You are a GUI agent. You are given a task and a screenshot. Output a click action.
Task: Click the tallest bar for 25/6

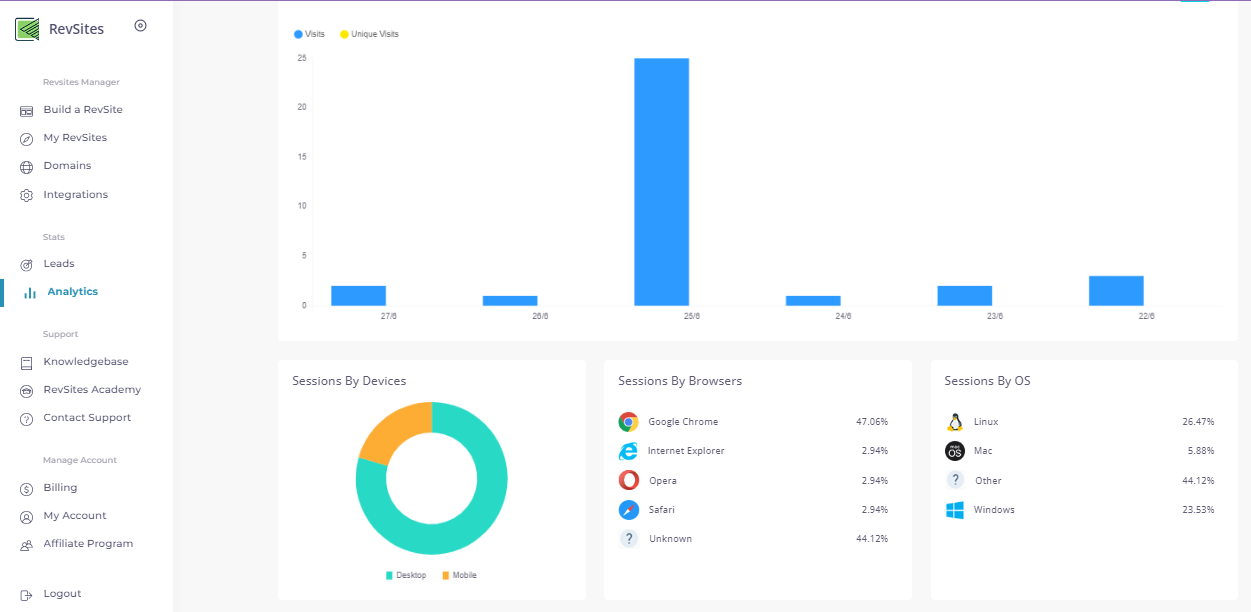click(661, 182)
